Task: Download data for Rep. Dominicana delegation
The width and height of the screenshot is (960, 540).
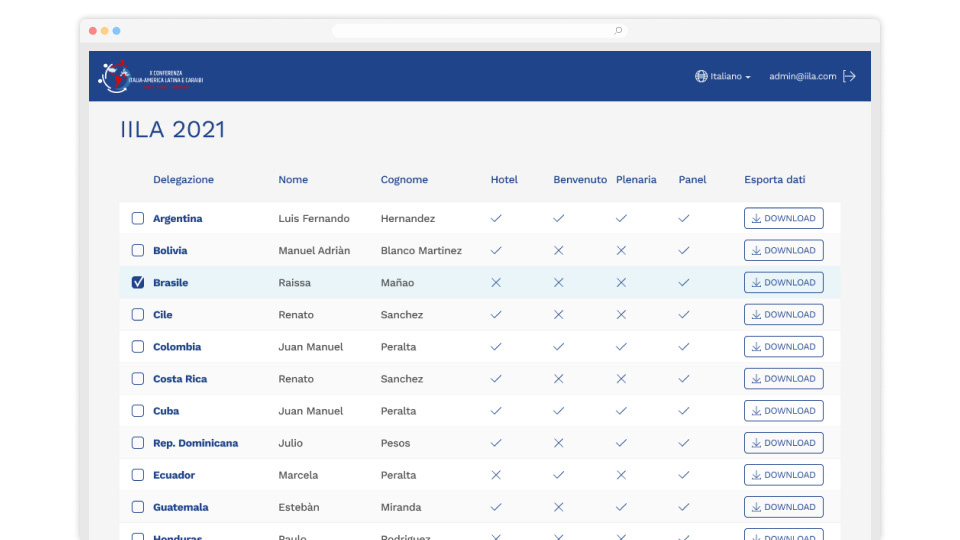Action: click(784, 443)
